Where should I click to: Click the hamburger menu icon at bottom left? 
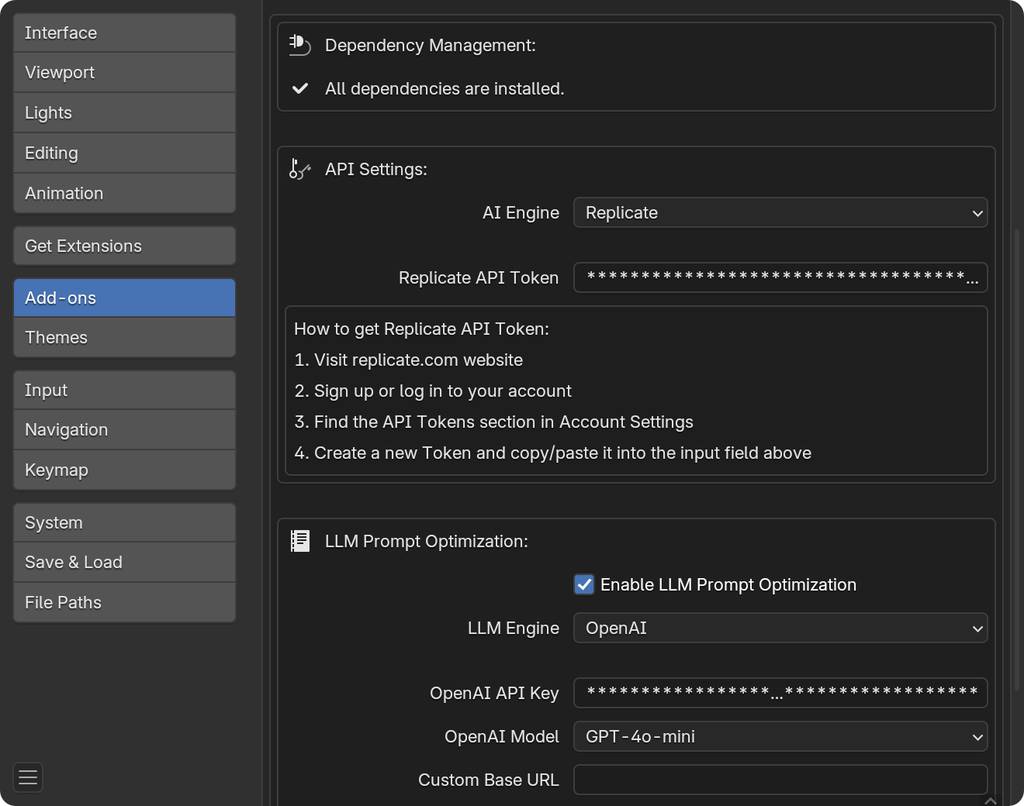[x=28, y=777]
